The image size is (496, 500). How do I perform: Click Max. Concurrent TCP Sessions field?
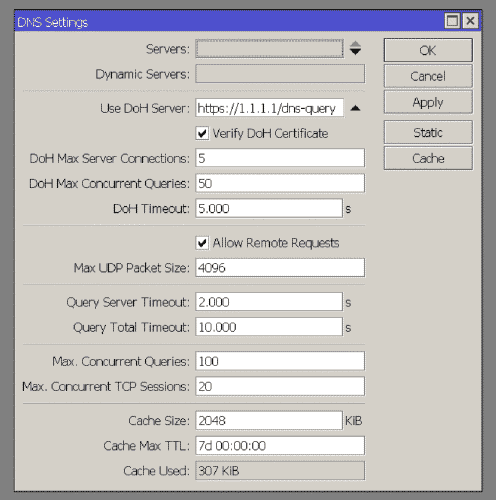coord(280,386)
